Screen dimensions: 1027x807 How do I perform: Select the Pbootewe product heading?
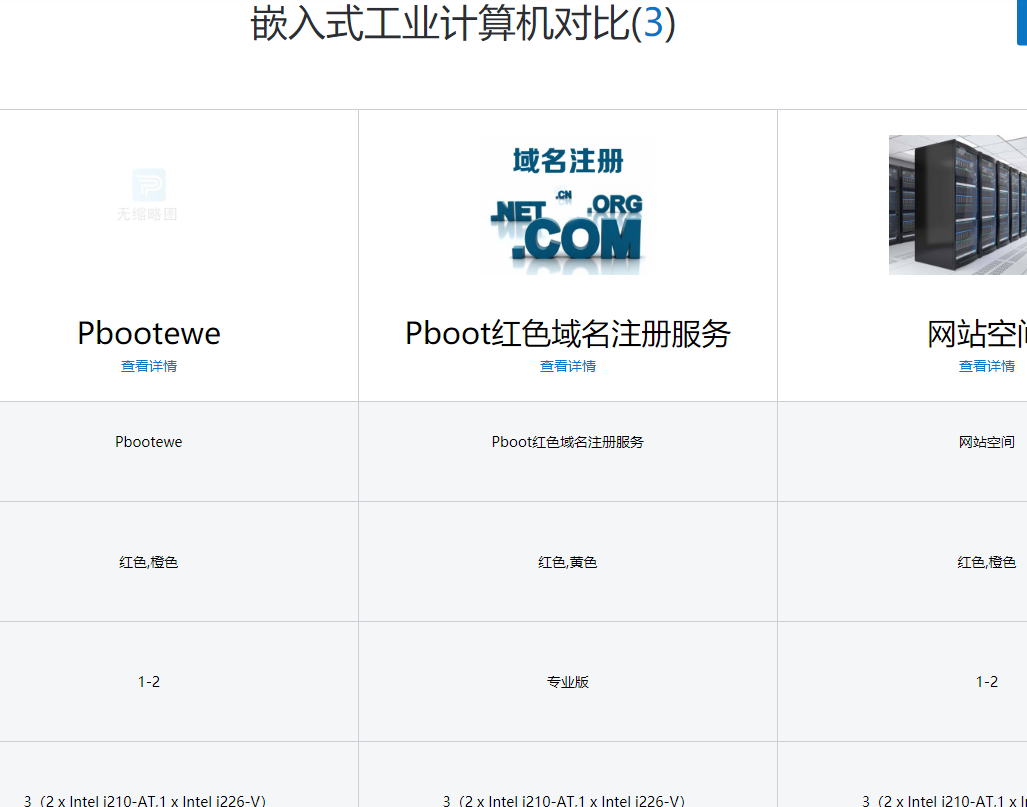pos(148,333)
